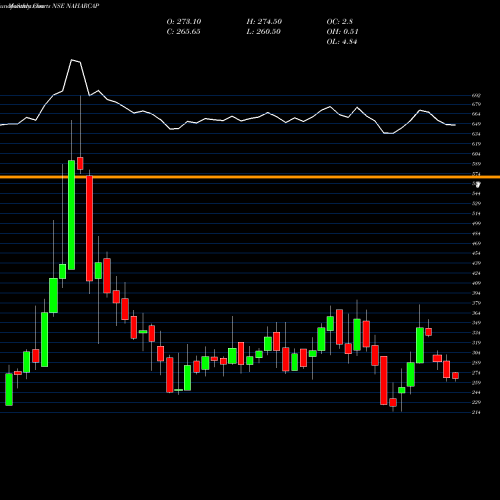Click the 499 price axis label
This screenshot has height=500, width=500.
click(x=476, y=224)
